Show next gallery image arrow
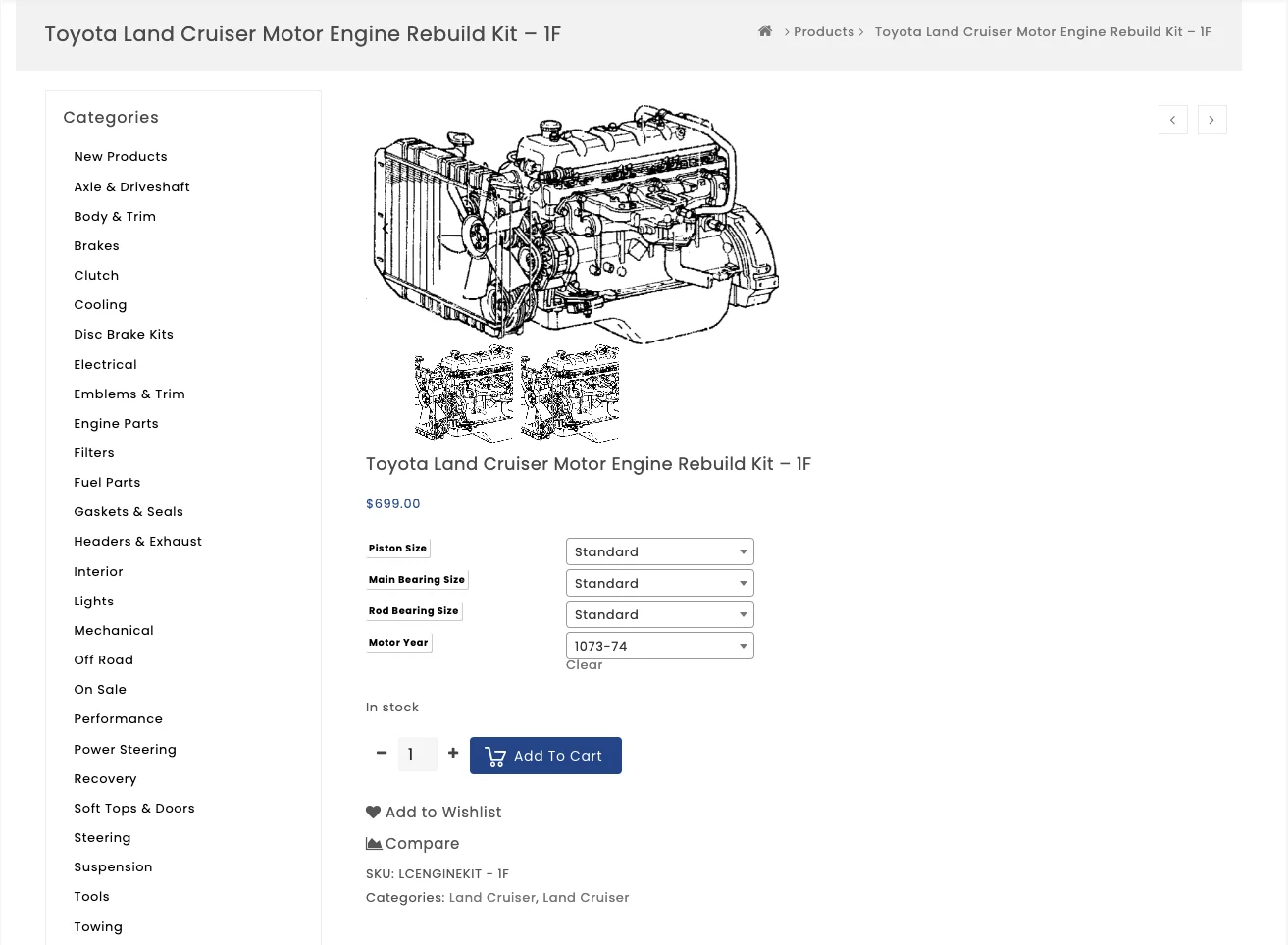 tap(759, 228)
